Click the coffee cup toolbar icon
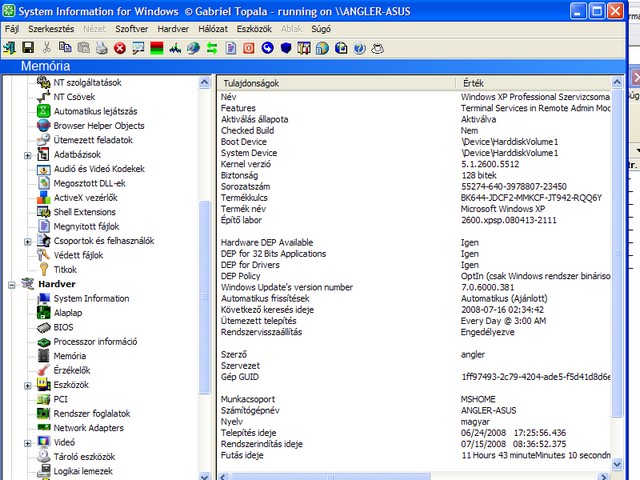Image resolution: width=640 pixels, height=480 pixels. point(378,48)
